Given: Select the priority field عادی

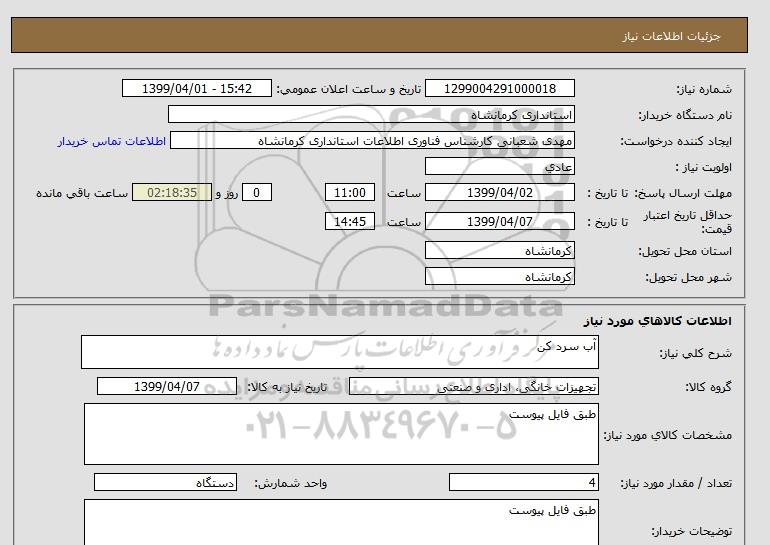Looking at the screenshot, I should click(499, 166).
